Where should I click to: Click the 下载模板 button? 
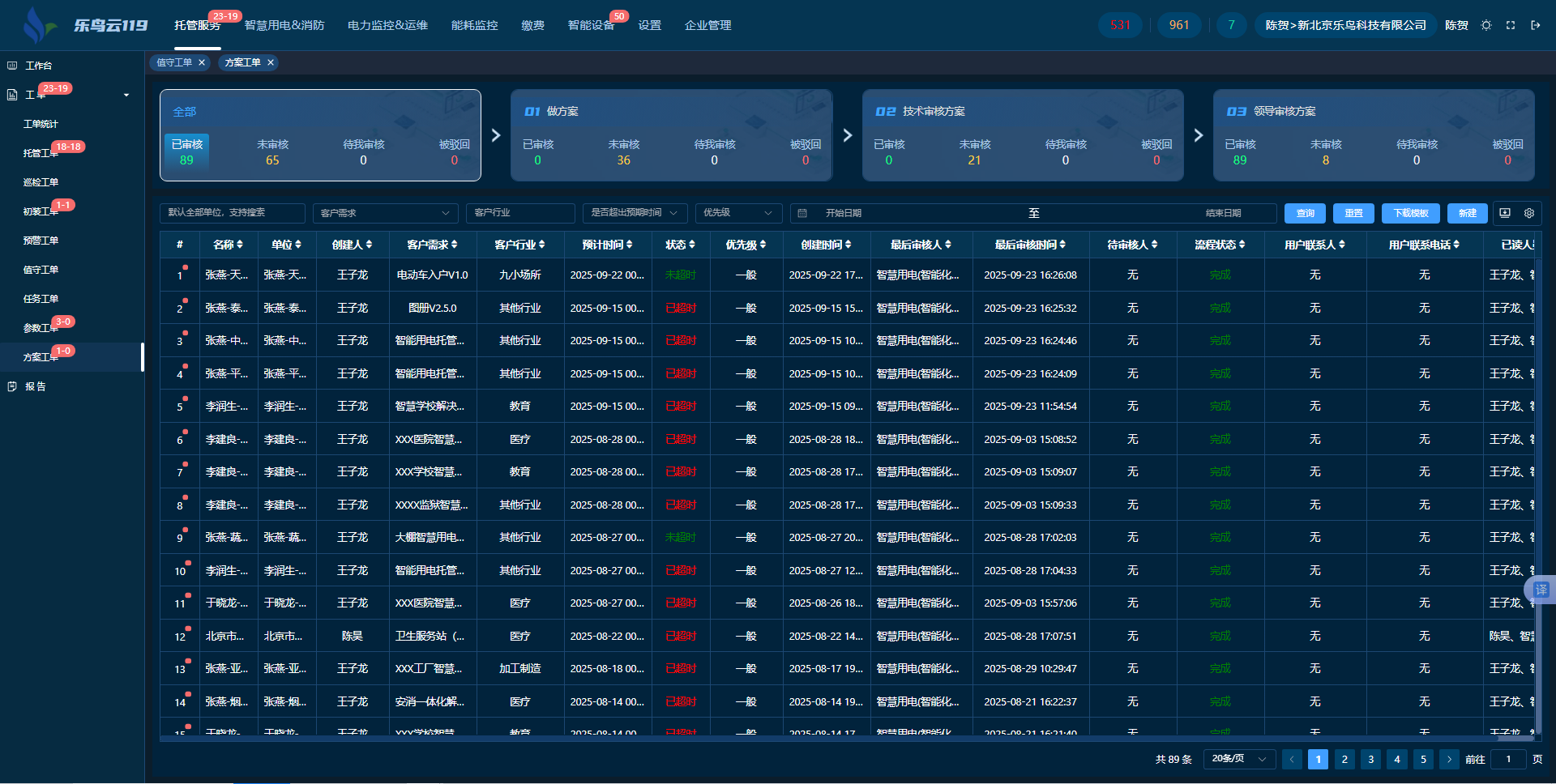[1410, 213]
